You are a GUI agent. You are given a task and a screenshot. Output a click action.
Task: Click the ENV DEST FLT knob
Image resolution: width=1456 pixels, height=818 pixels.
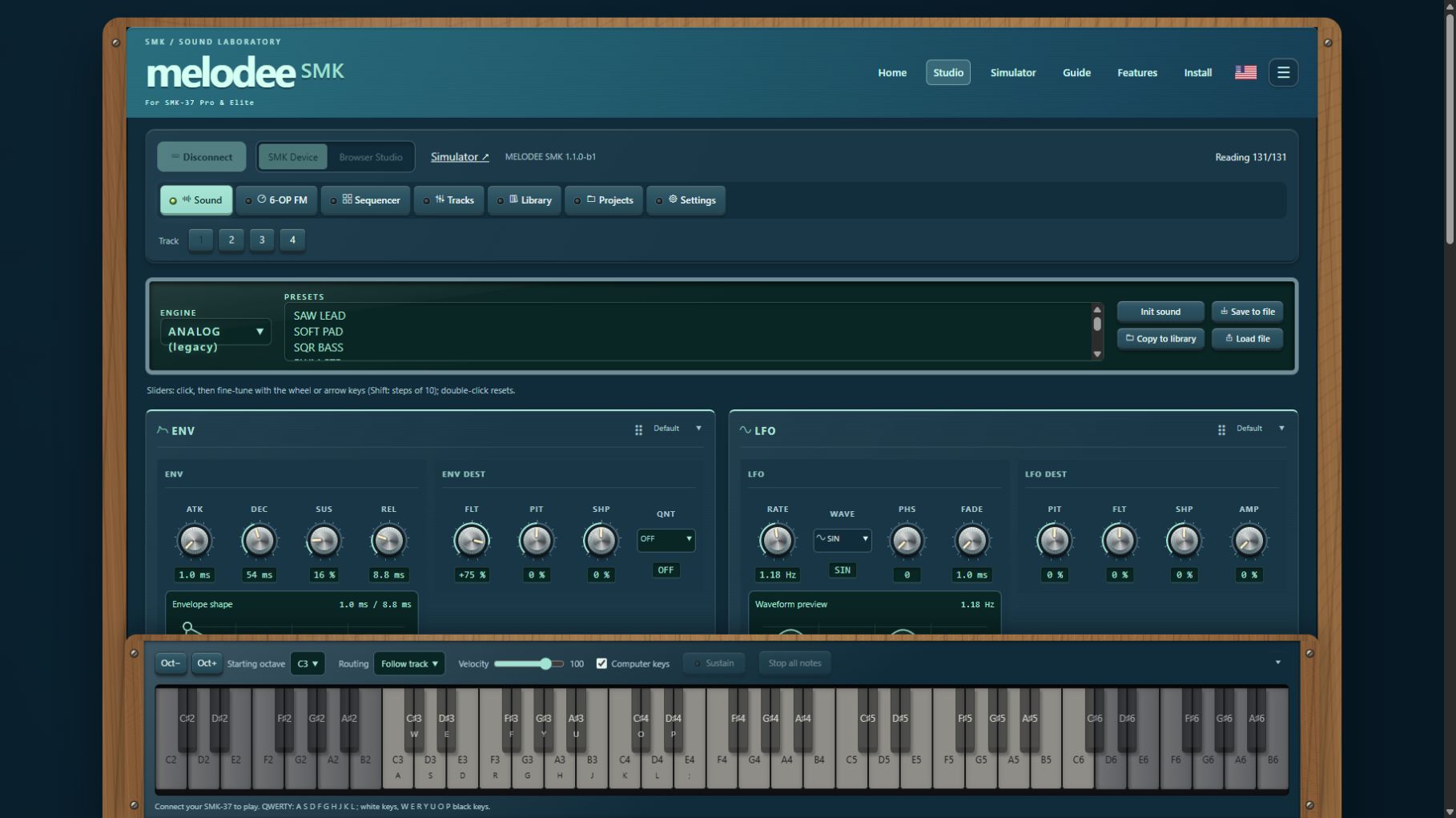471,541
